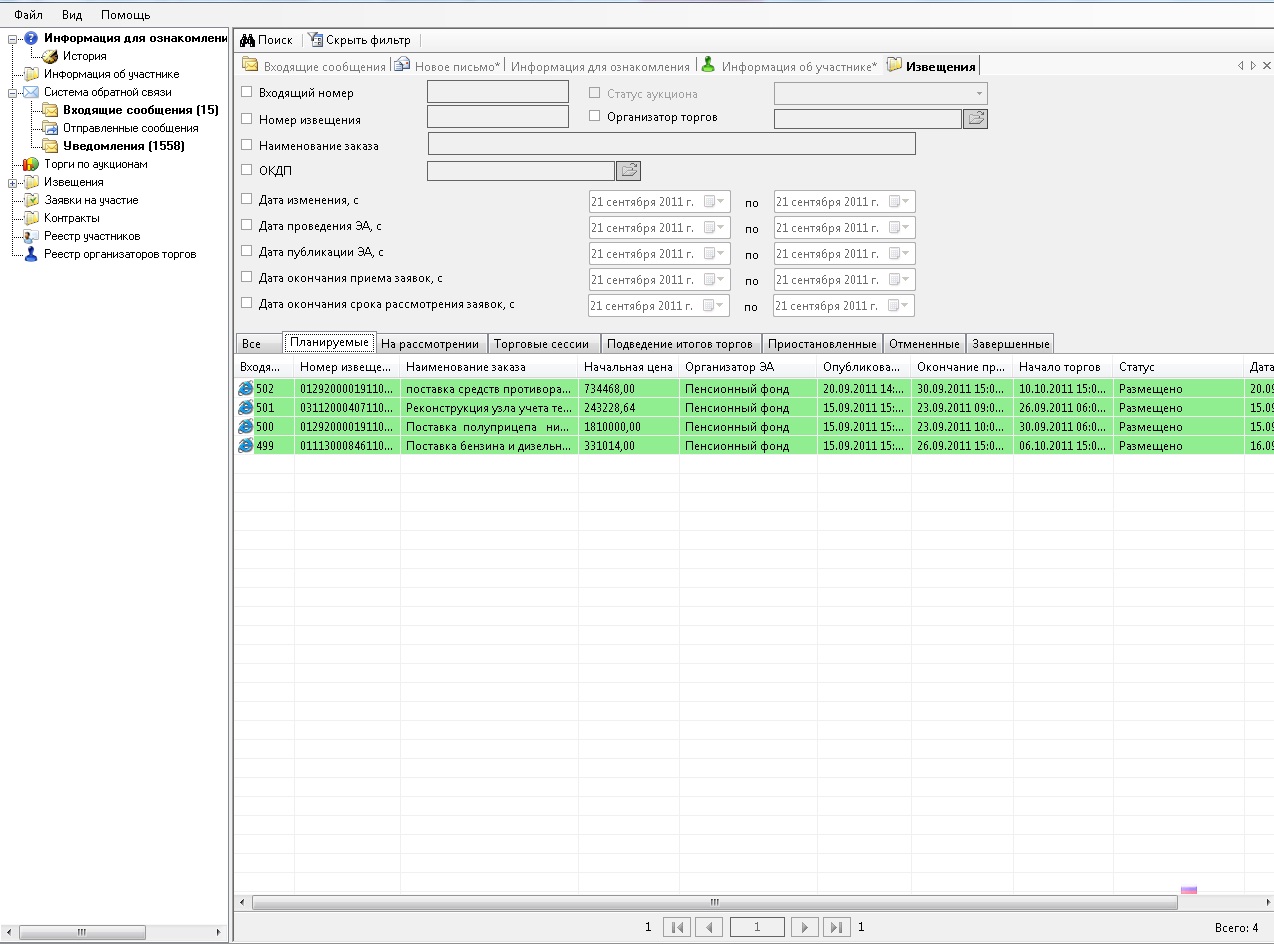Go to the first page navigation button
The width and height of the screenshot is (1274, 944).
tap(677, 927)
